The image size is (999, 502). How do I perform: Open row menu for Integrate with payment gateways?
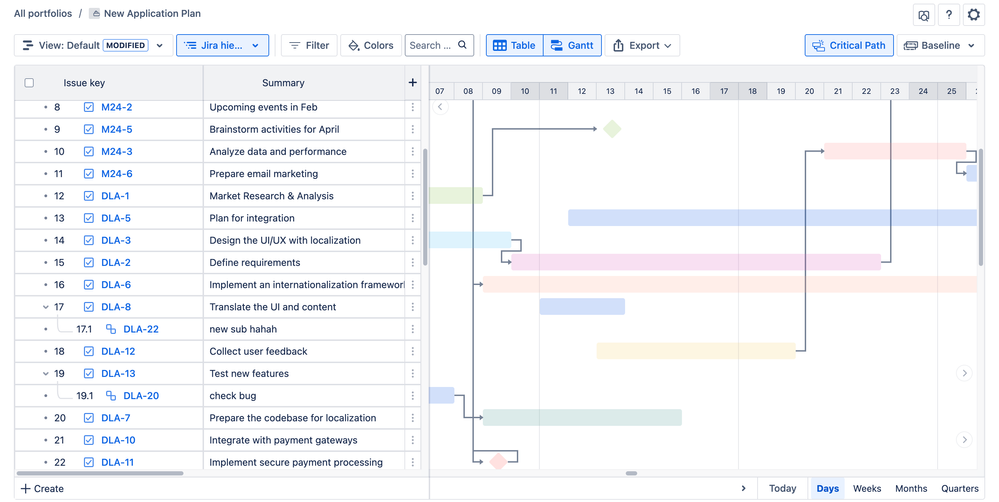pyautogui.click(x=413, y=440)
